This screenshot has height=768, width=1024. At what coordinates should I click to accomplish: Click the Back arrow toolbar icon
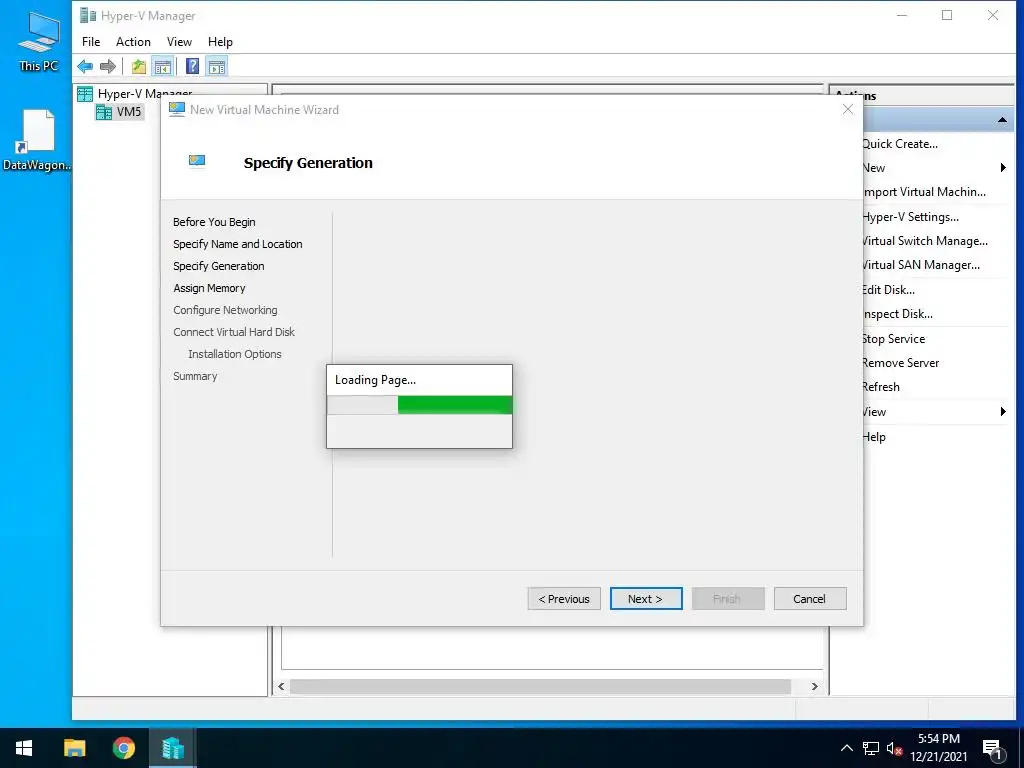pos(85,66)
